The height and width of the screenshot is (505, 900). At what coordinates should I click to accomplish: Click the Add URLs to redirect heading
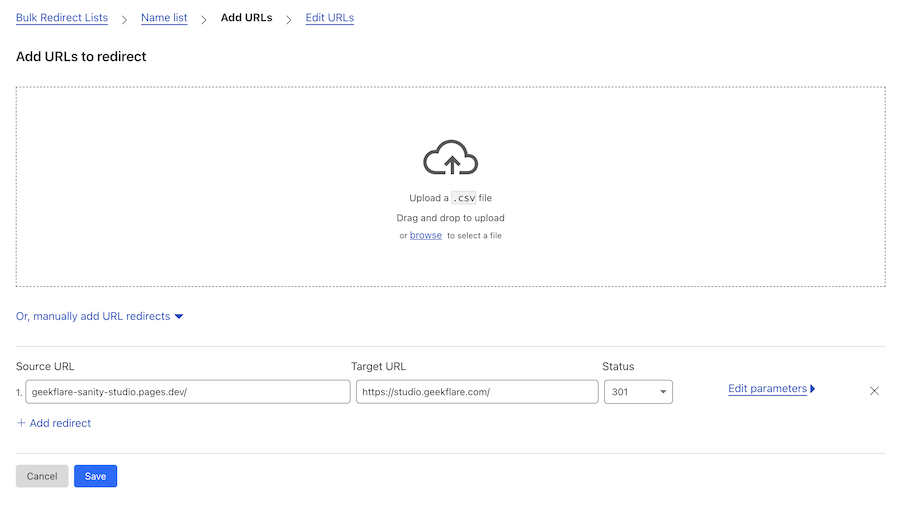[81, 56]
